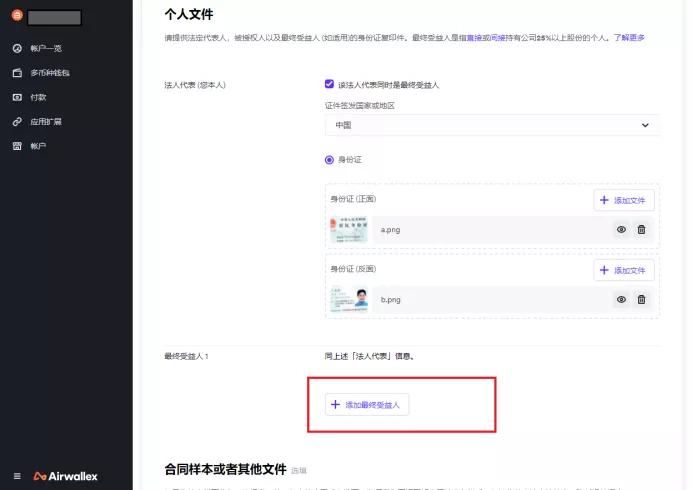Uncheck 该法人代表同时是最终受益人 checkbox

330,85
